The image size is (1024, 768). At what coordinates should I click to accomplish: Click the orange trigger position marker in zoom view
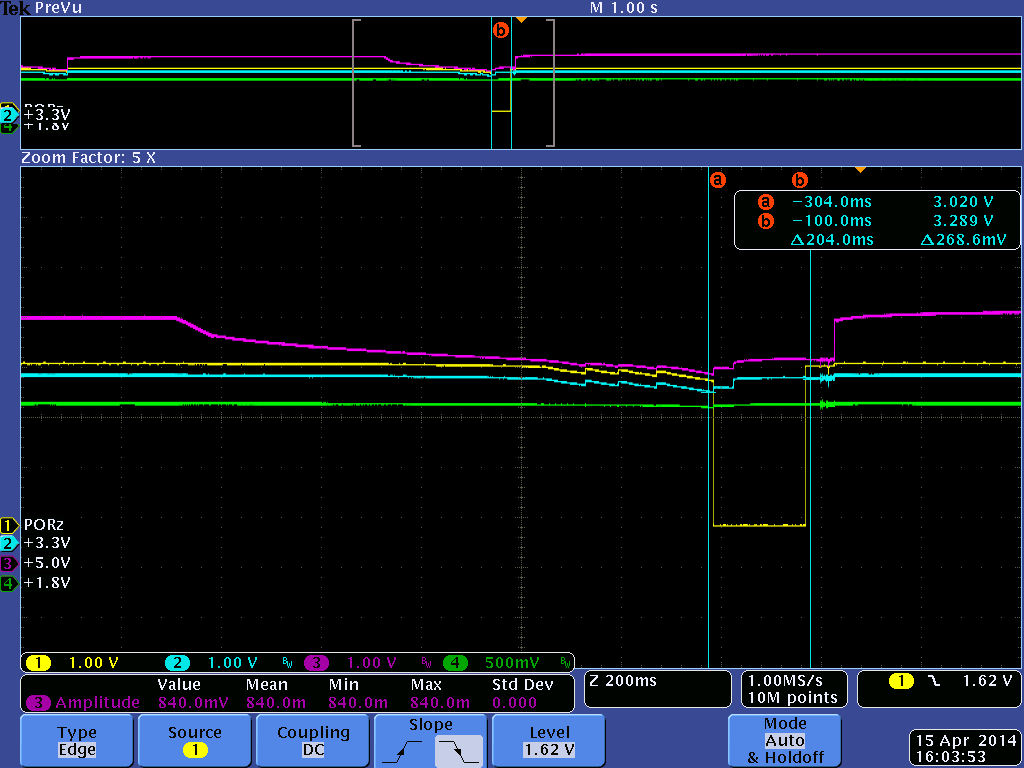tap(861, 170)
